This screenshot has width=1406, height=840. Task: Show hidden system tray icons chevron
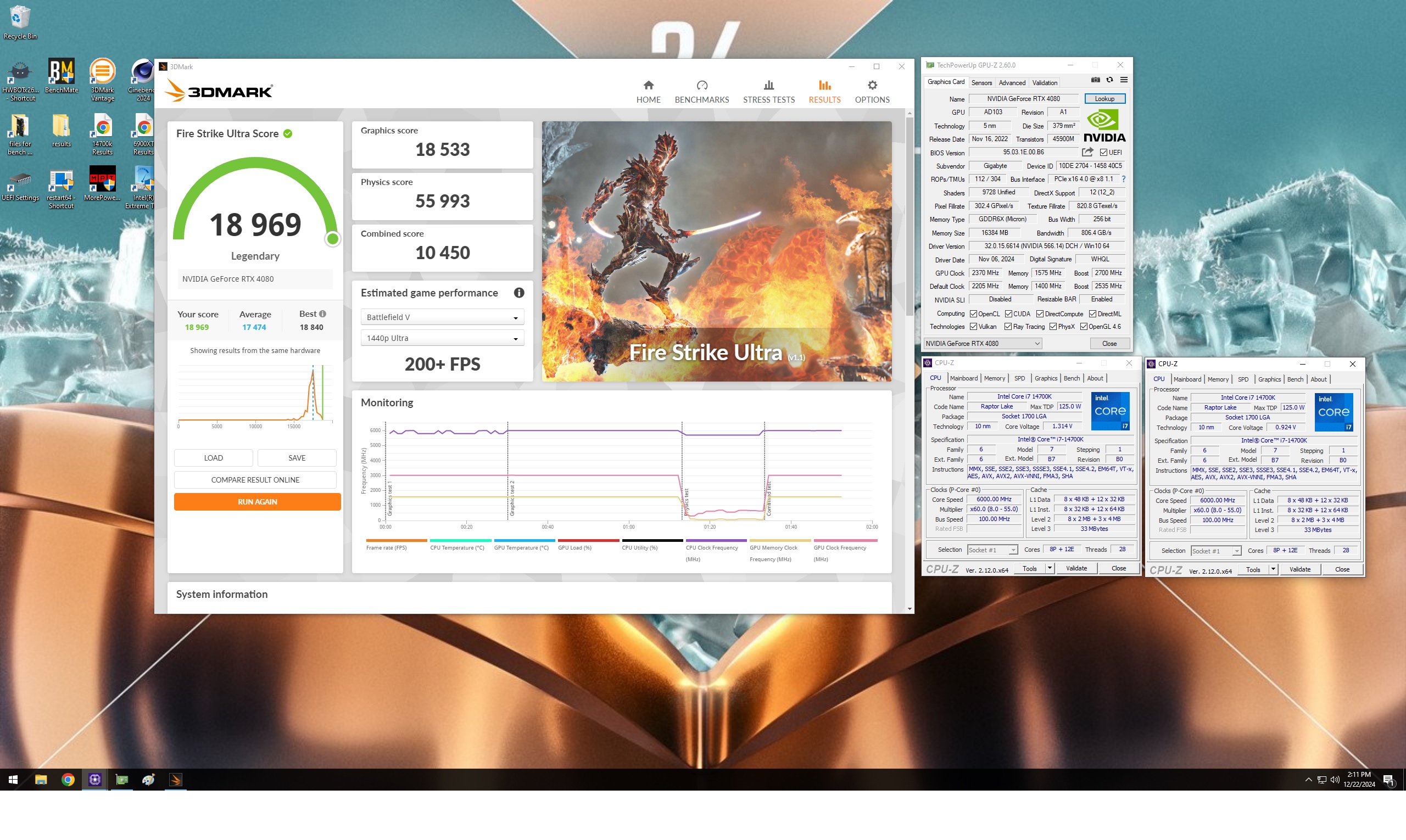[1308, 780]
